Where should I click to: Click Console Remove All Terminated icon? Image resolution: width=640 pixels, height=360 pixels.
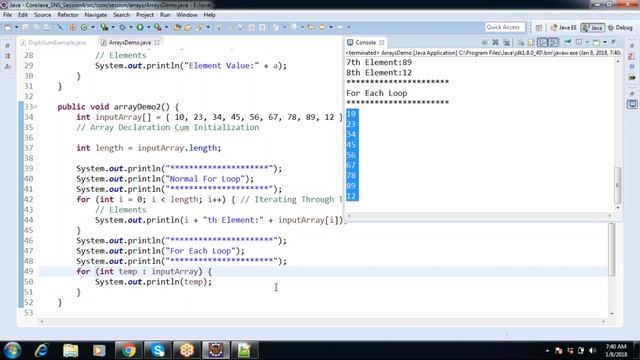click(x=507, y=42)
